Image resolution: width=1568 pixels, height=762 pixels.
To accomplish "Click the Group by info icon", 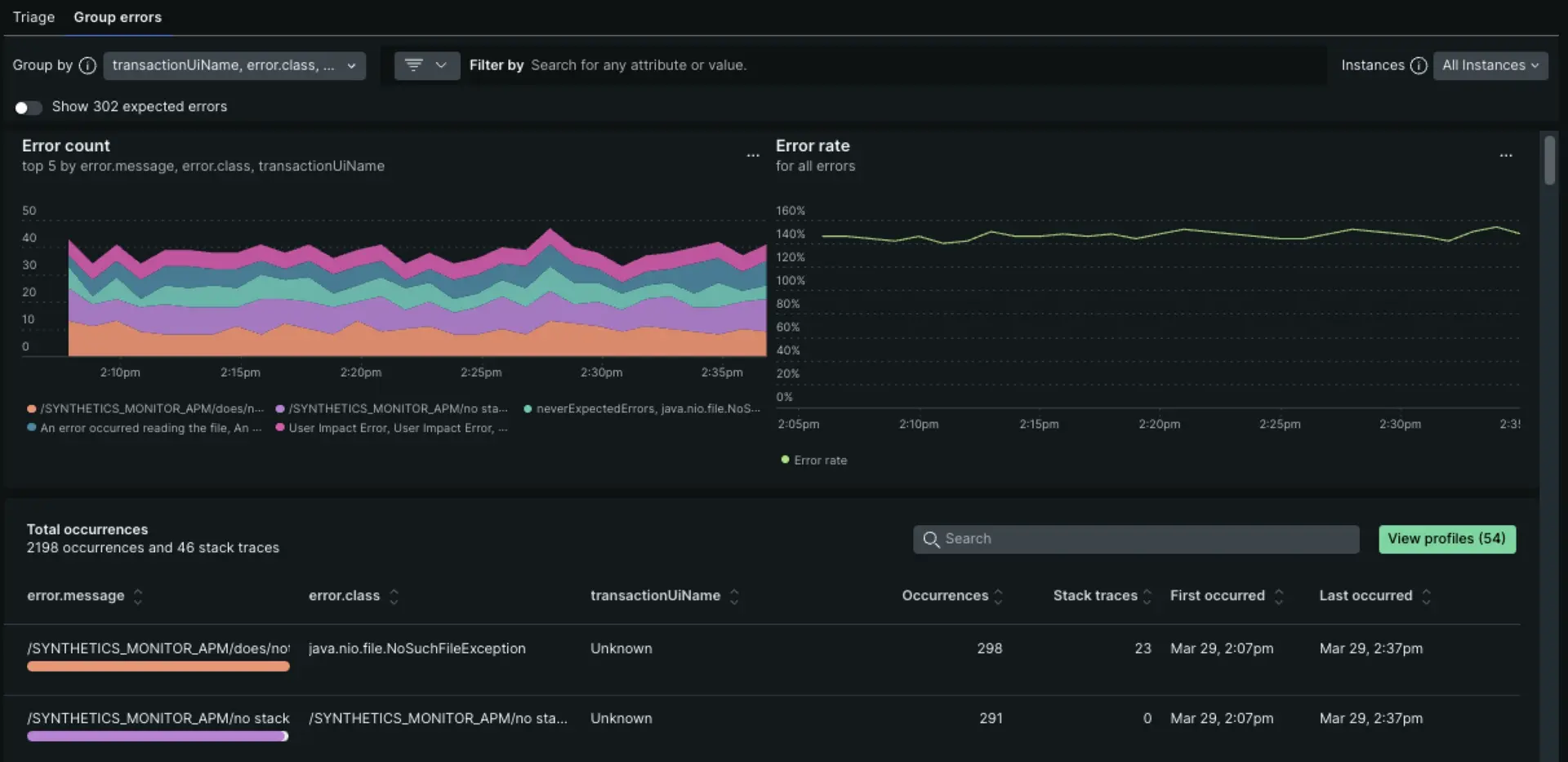I will (87, 65).
